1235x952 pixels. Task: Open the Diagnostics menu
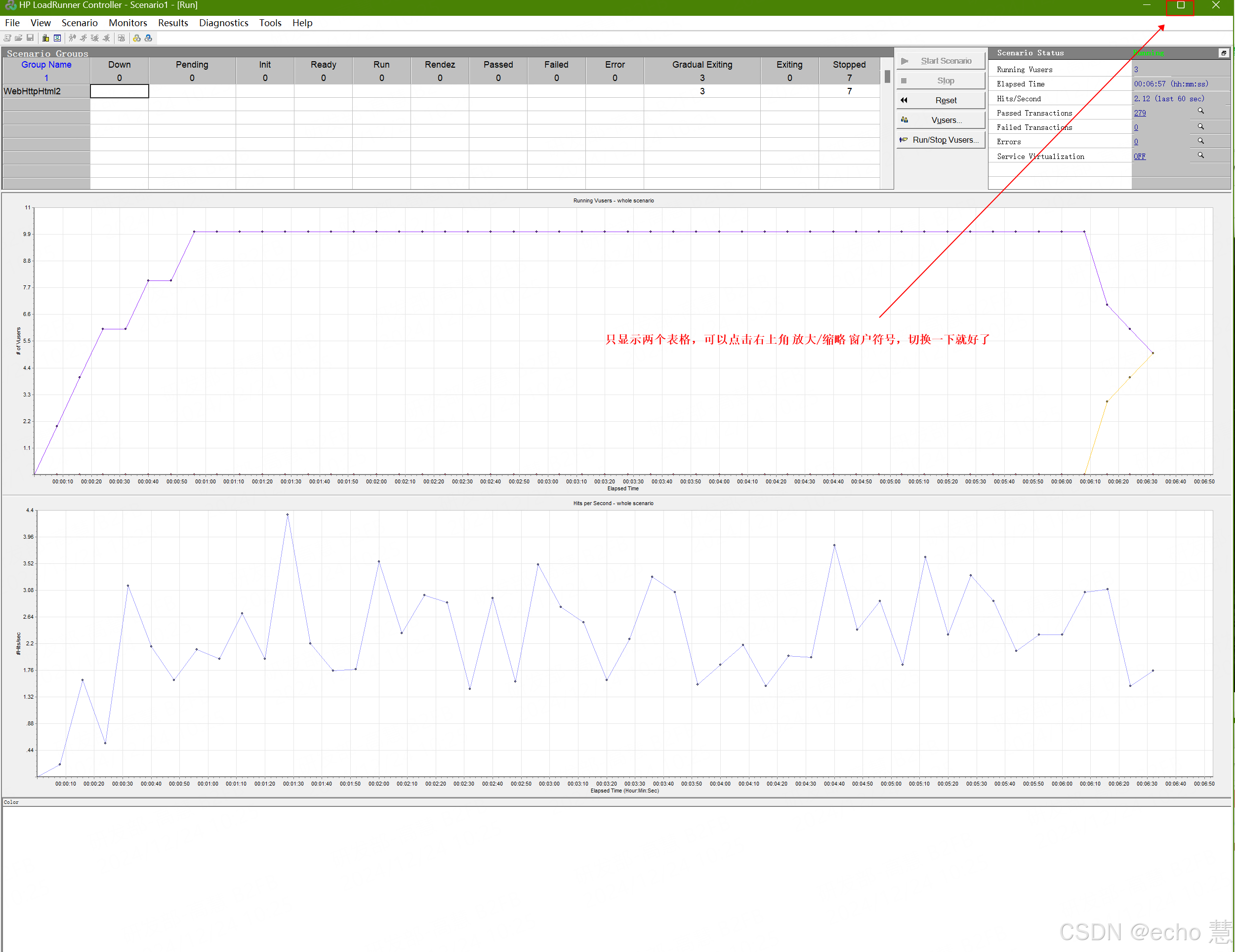(223, 23)
